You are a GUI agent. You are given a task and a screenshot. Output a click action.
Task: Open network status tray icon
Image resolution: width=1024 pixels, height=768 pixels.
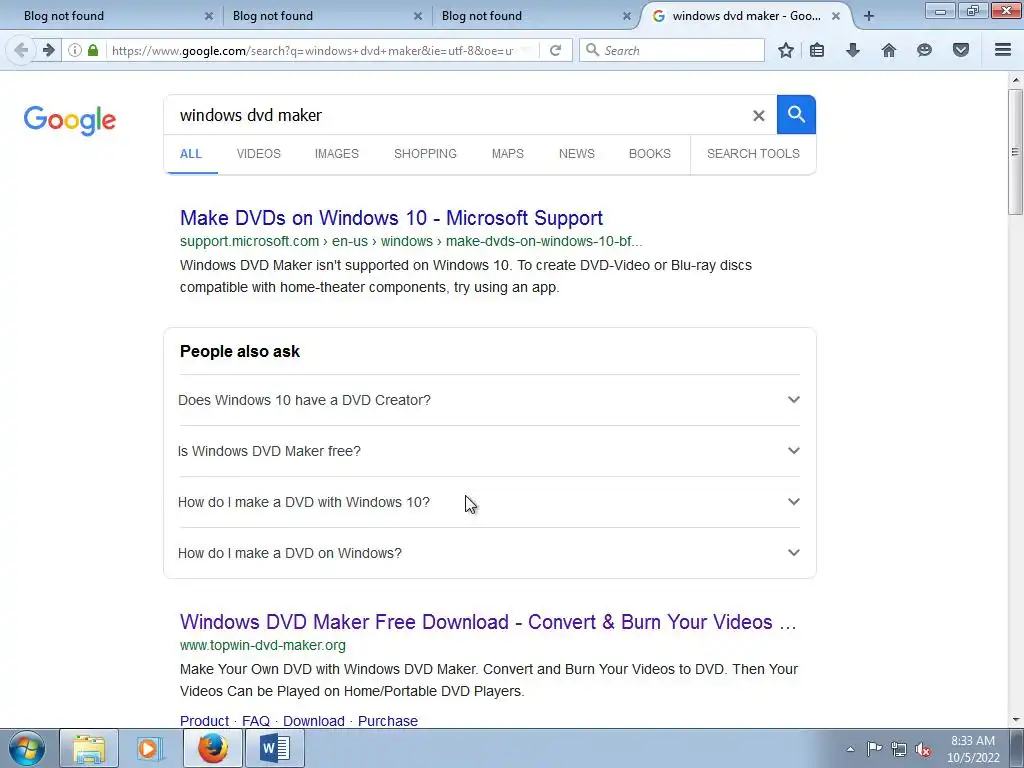[x=899, y=749]
